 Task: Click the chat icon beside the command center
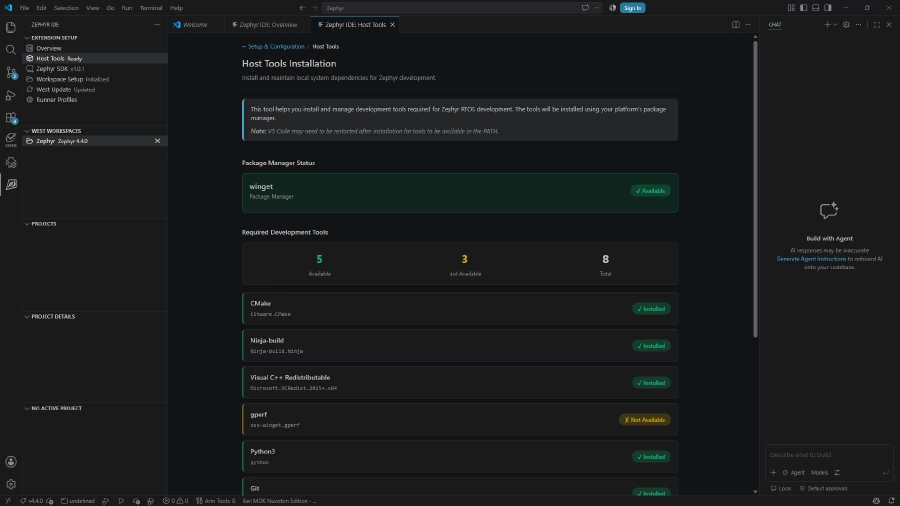[585, 8]
